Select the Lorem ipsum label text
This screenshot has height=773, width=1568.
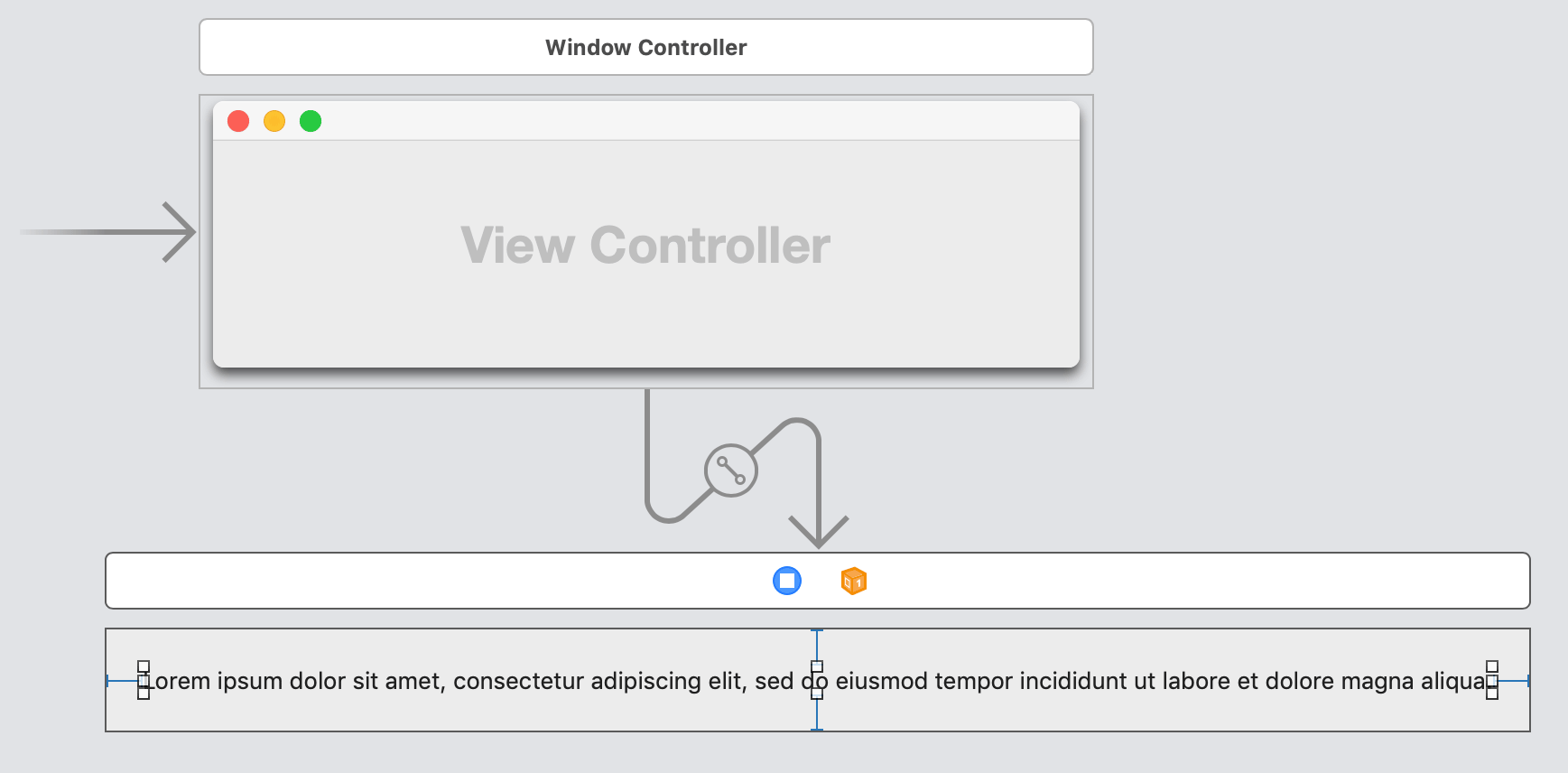817,681
